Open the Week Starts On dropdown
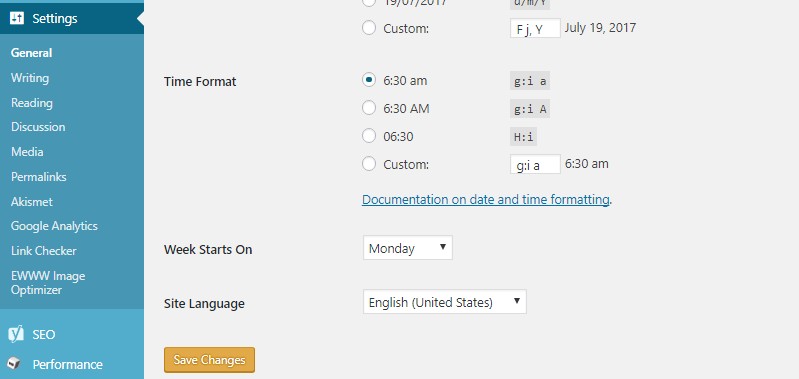Screen dimensions: 799x379 point(408,248)
